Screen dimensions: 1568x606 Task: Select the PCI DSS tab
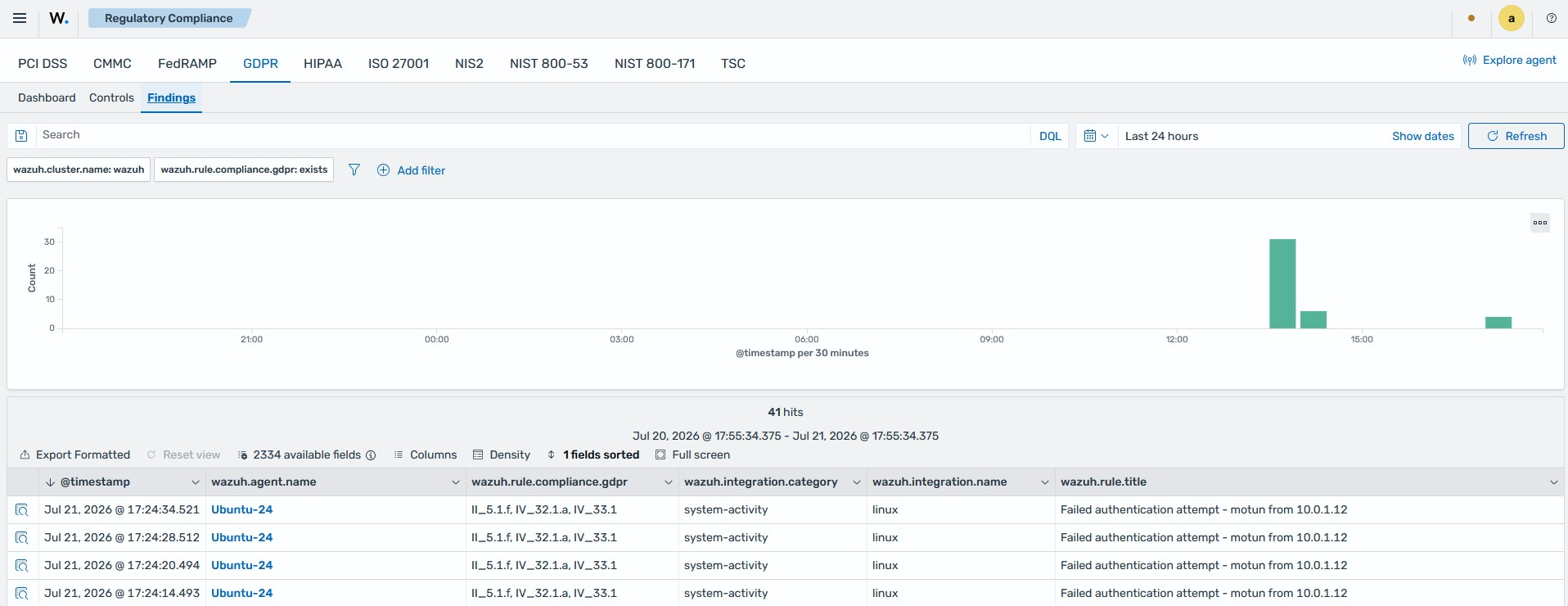coord(43,63)
